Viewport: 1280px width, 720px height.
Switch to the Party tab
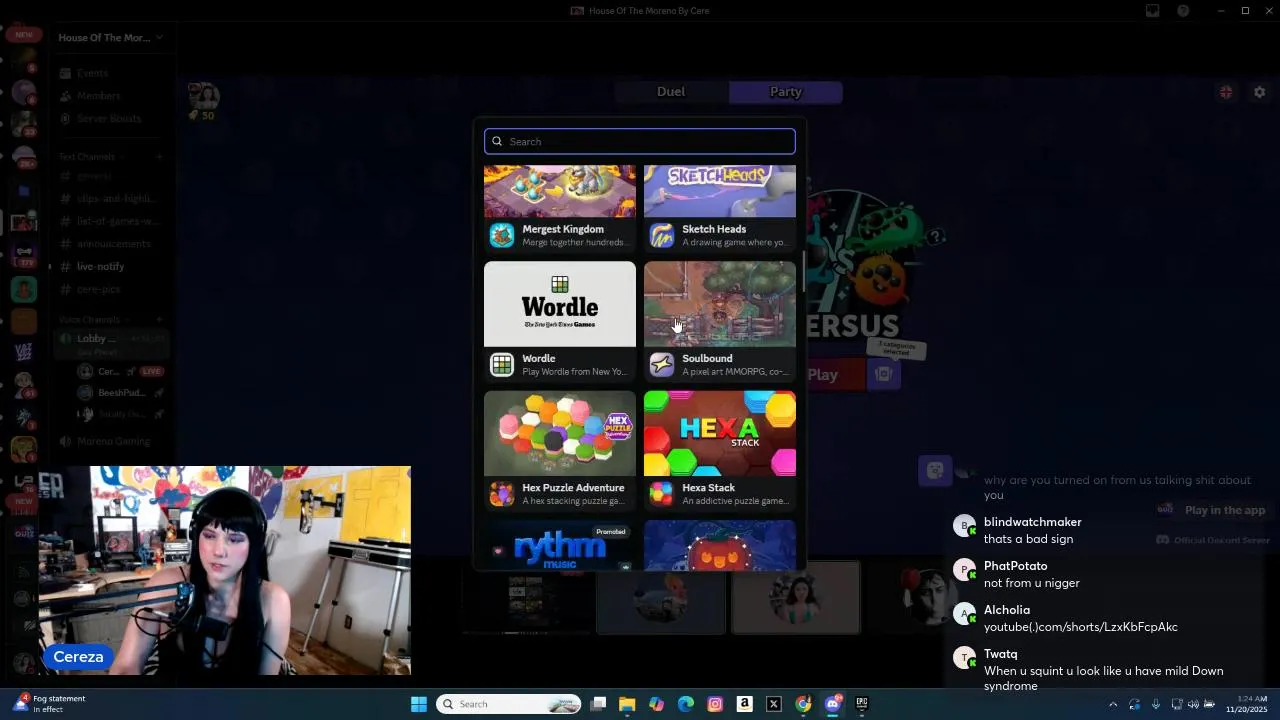tap(786, 92)
